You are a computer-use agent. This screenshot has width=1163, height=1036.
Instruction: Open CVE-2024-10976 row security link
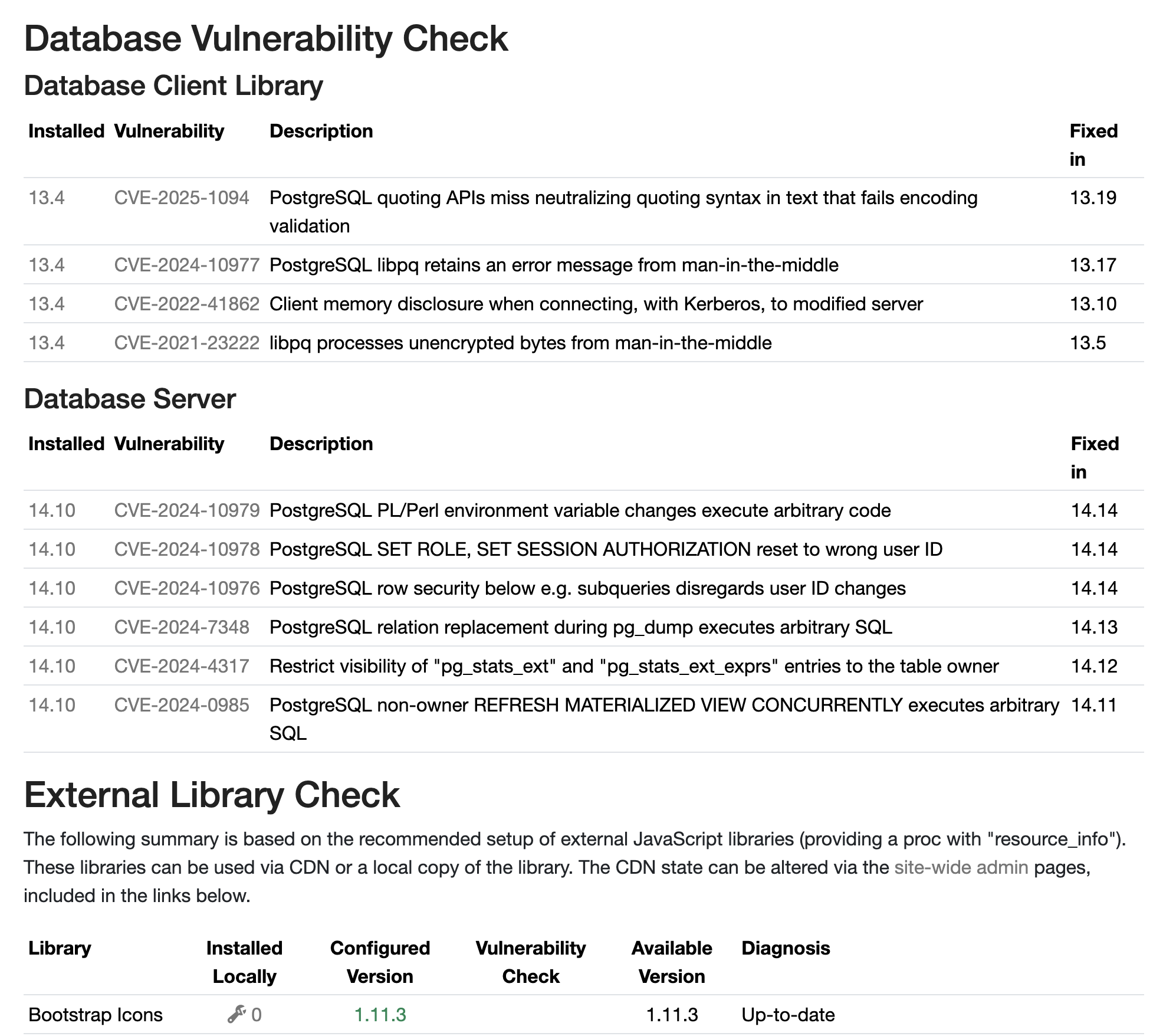[186, 588]
